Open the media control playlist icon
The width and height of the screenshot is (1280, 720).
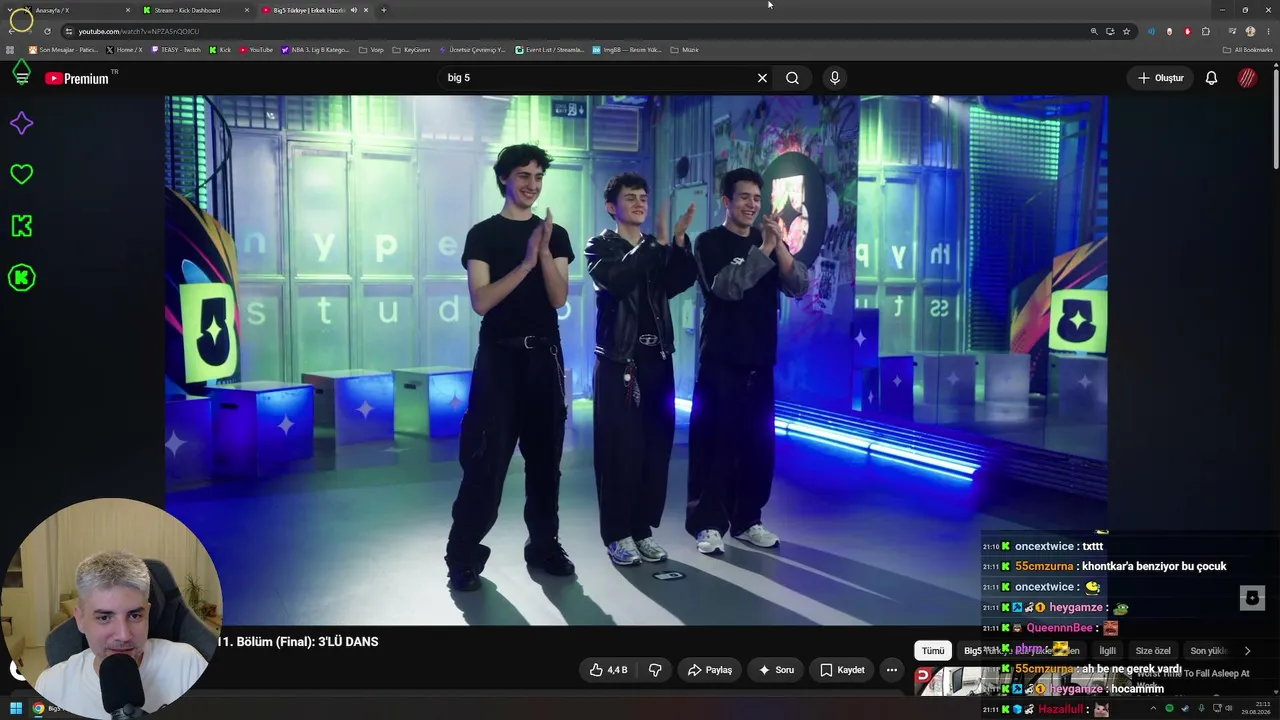click(x=1232, y=31)
